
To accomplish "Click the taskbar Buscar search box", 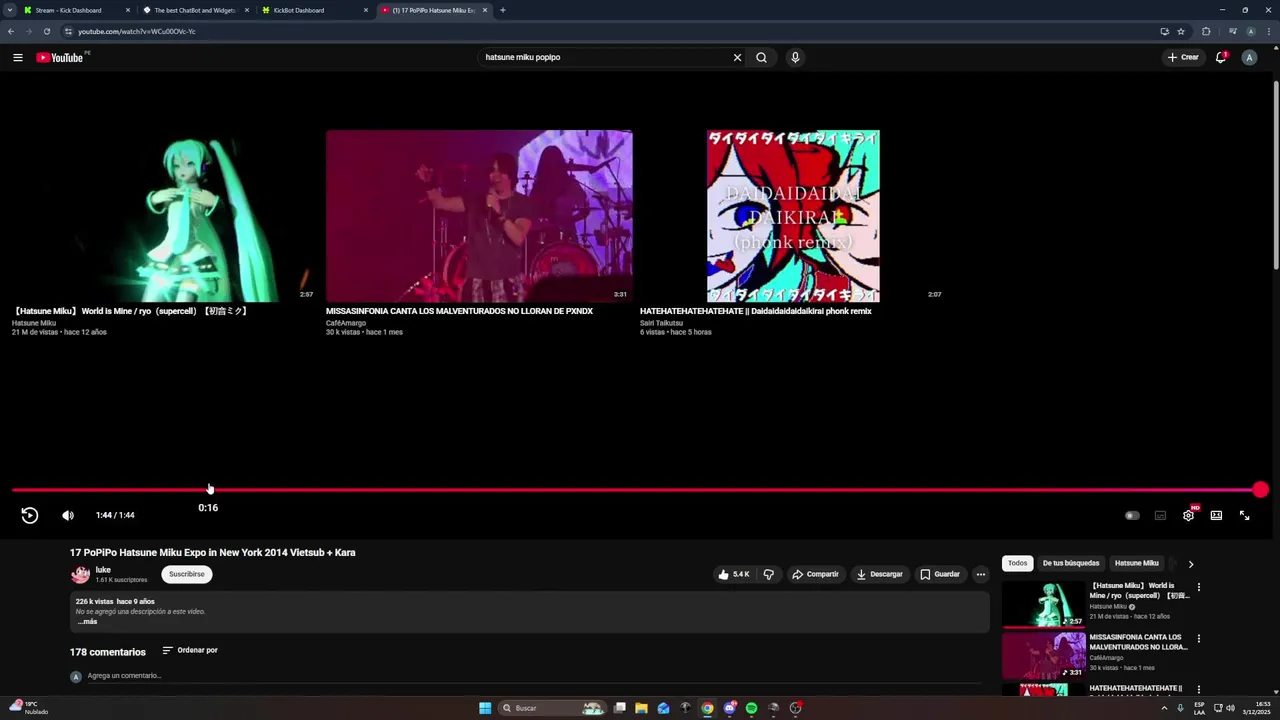I will pos(553,708).
